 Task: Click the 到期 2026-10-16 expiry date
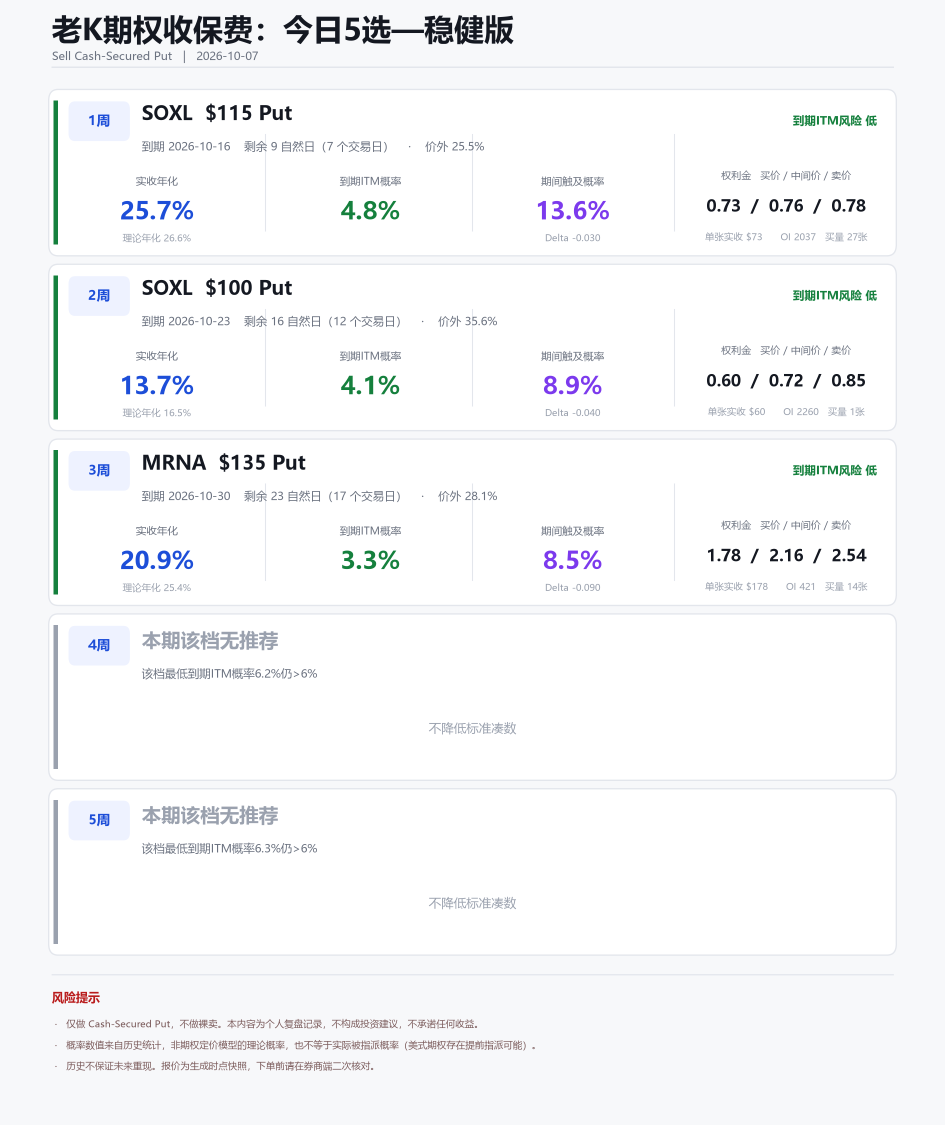[186, 146]
